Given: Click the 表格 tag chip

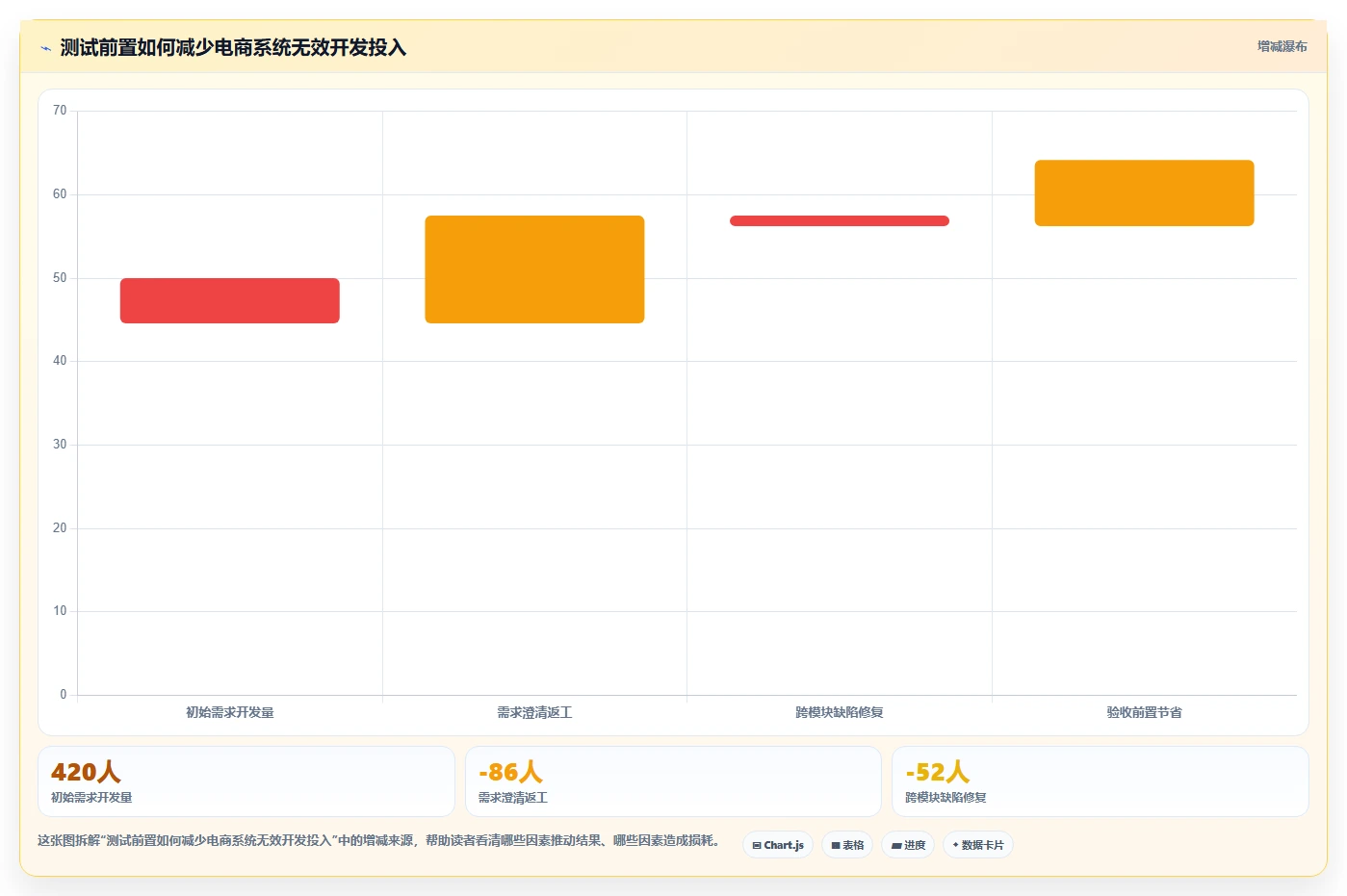Looking at the screenshot, I should [x=847, y=845].
